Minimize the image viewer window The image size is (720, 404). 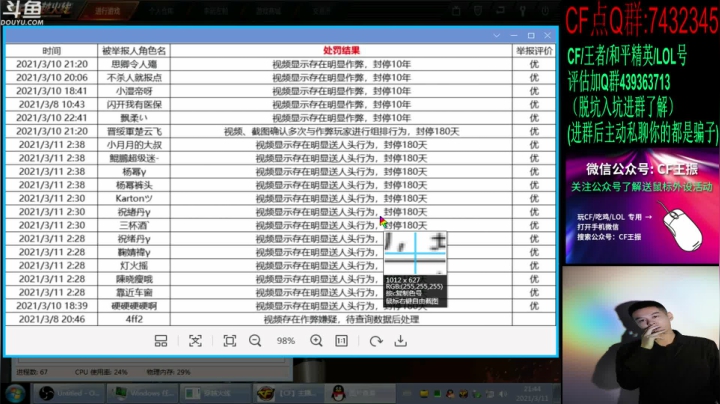(514, 35)
